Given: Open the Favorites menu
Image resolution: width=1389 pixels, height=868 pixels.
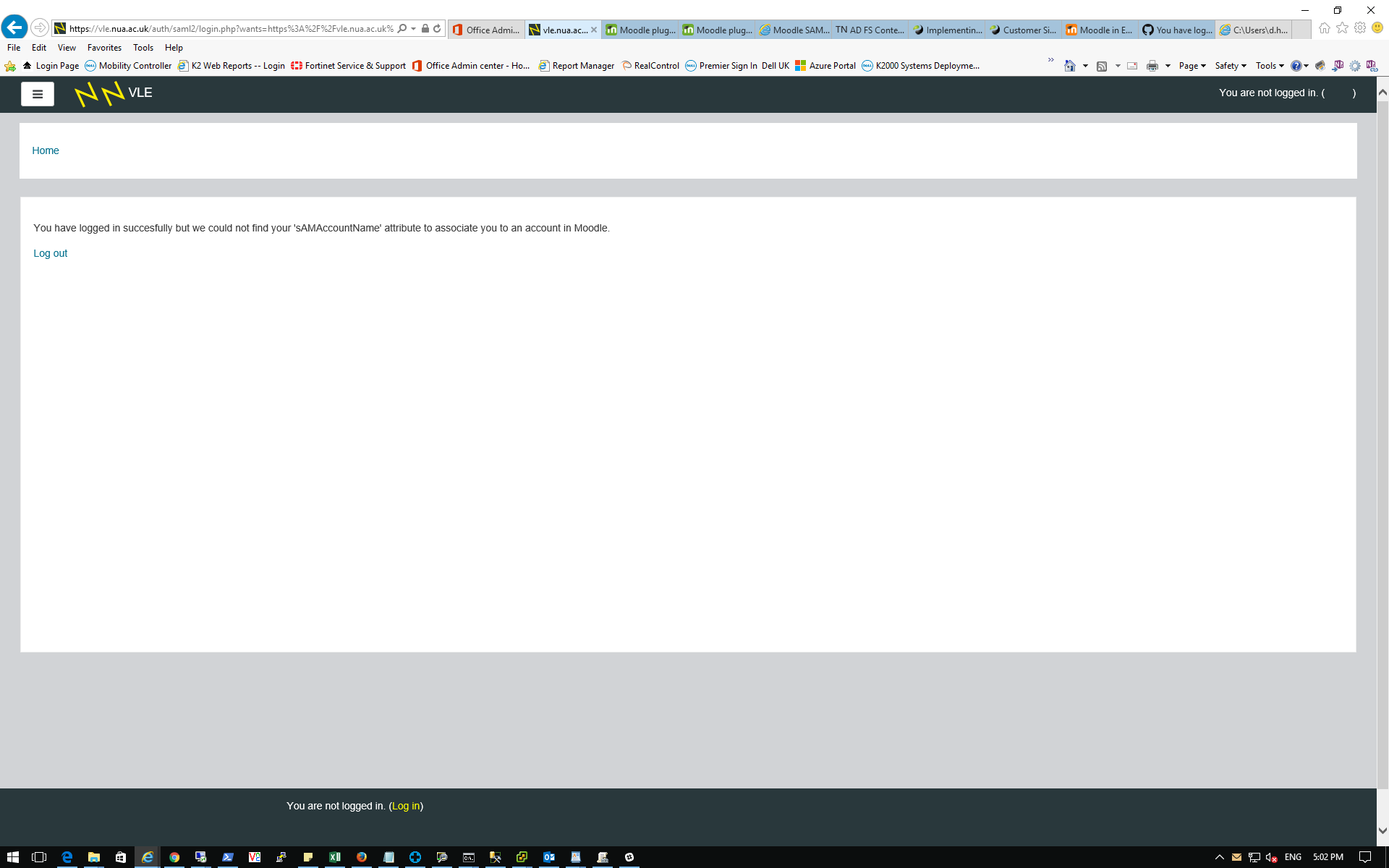Looking at the screenshot, I should coord(104,48).
